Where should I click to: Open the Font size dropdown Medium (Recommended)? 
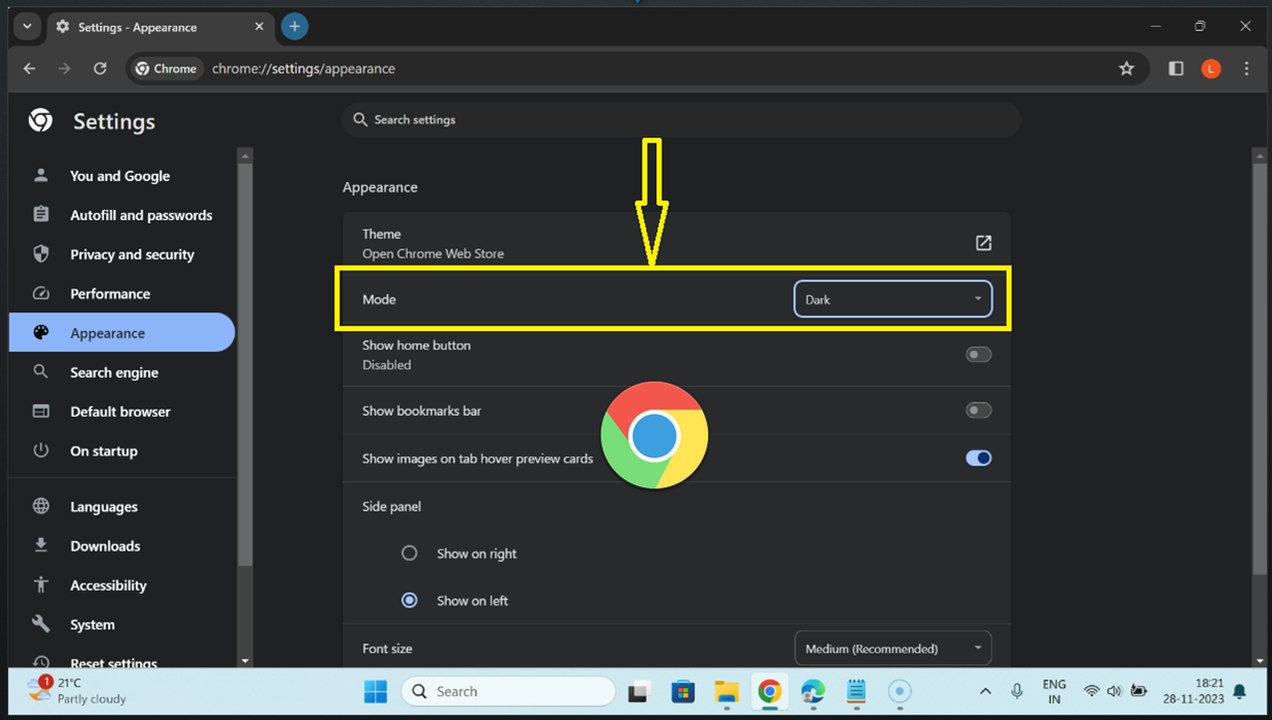pyautogui.click(x=893, y=648)
